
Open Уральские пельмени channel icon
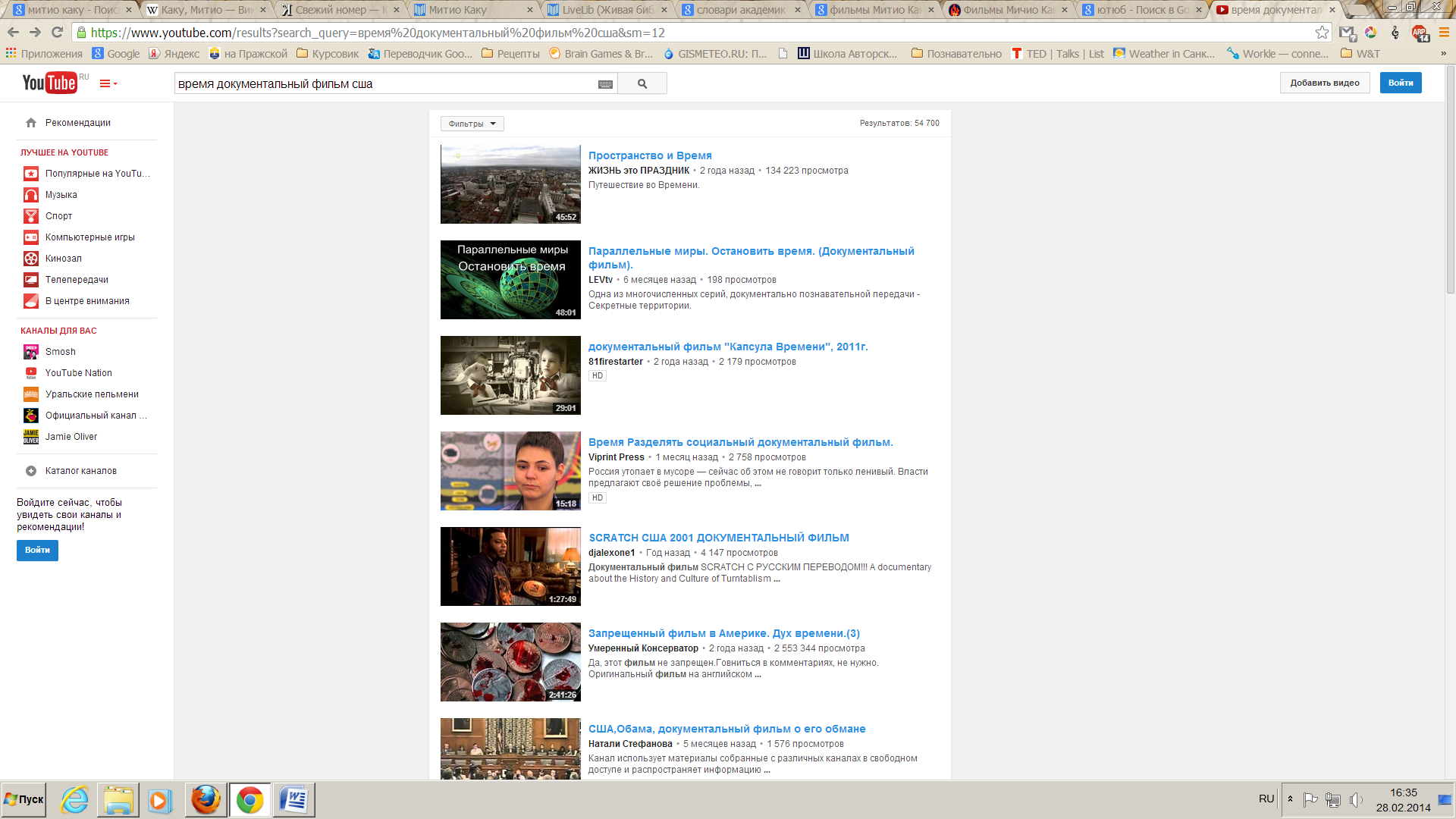(31, 394)
